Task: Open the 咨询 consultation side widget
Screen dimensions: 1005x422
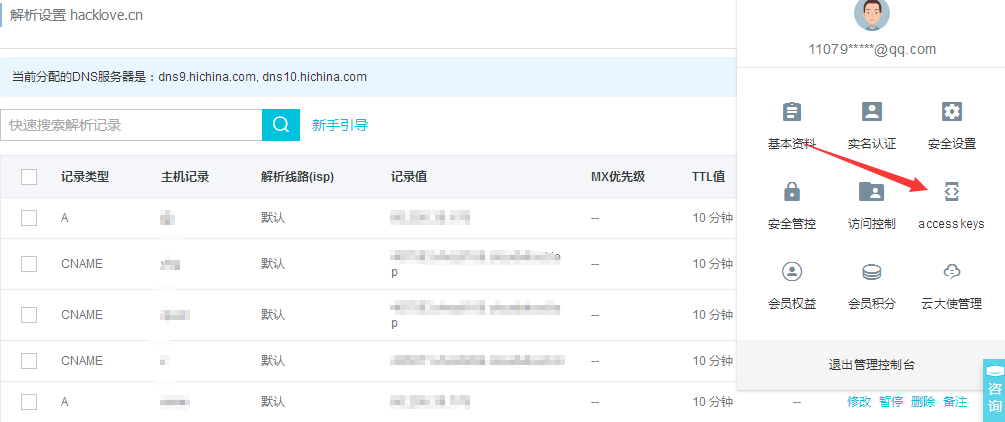Action: tap(994, 391)
